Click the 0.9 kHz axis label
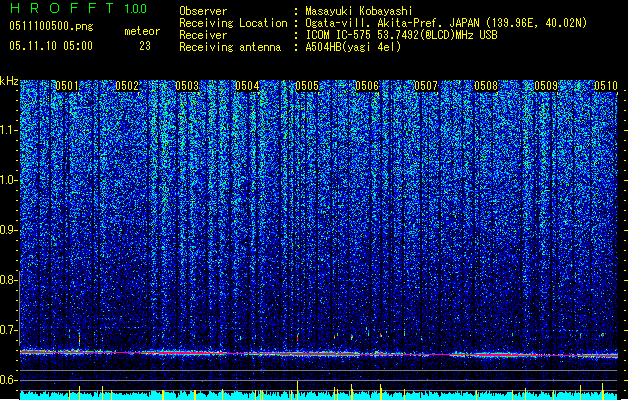Viewport: 629px width, 400px height. click(9, 230)
